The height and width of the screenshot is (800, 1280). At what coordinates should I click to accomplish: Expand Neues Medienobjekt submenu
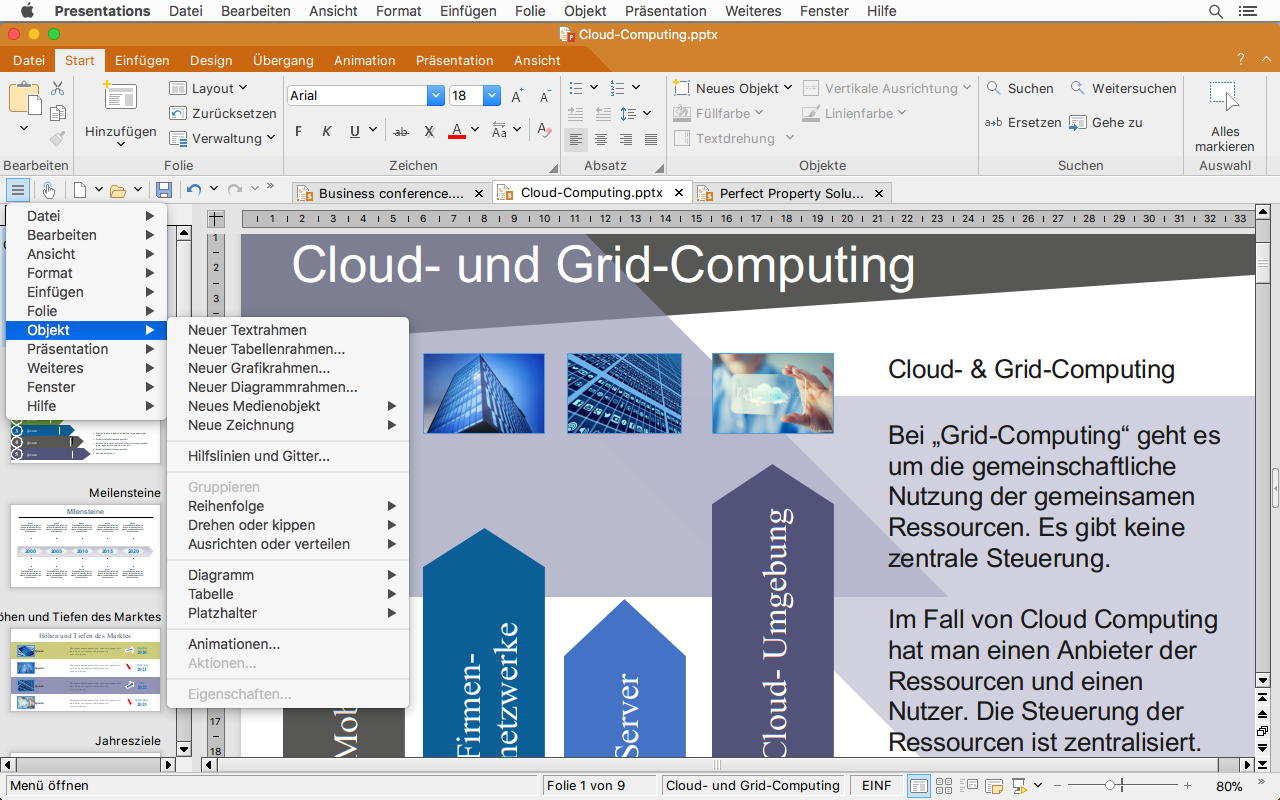click(x=288, y=406)
